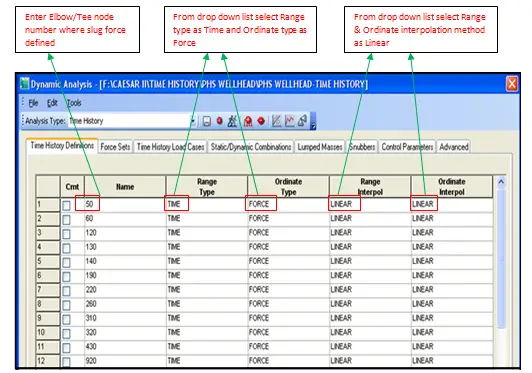Tick the Cmt checkbox for row 7 (220)
The height and width of the screenshot is (373, 532).
(66, 291)
